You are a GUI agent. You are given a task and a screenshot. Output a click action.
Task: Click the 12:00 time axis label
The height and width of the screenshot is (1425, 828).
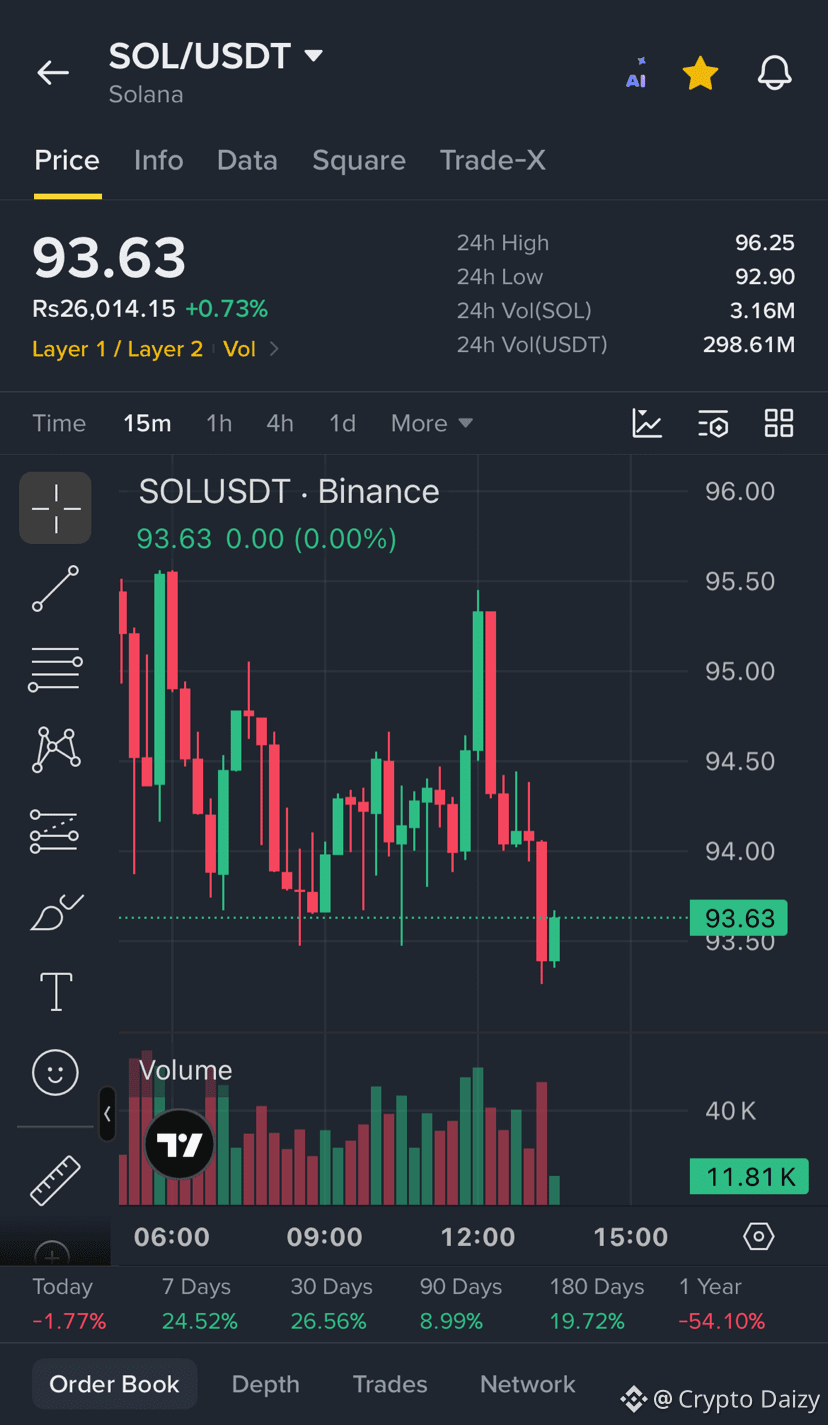pyautogui.click(x=478, y=1237)
